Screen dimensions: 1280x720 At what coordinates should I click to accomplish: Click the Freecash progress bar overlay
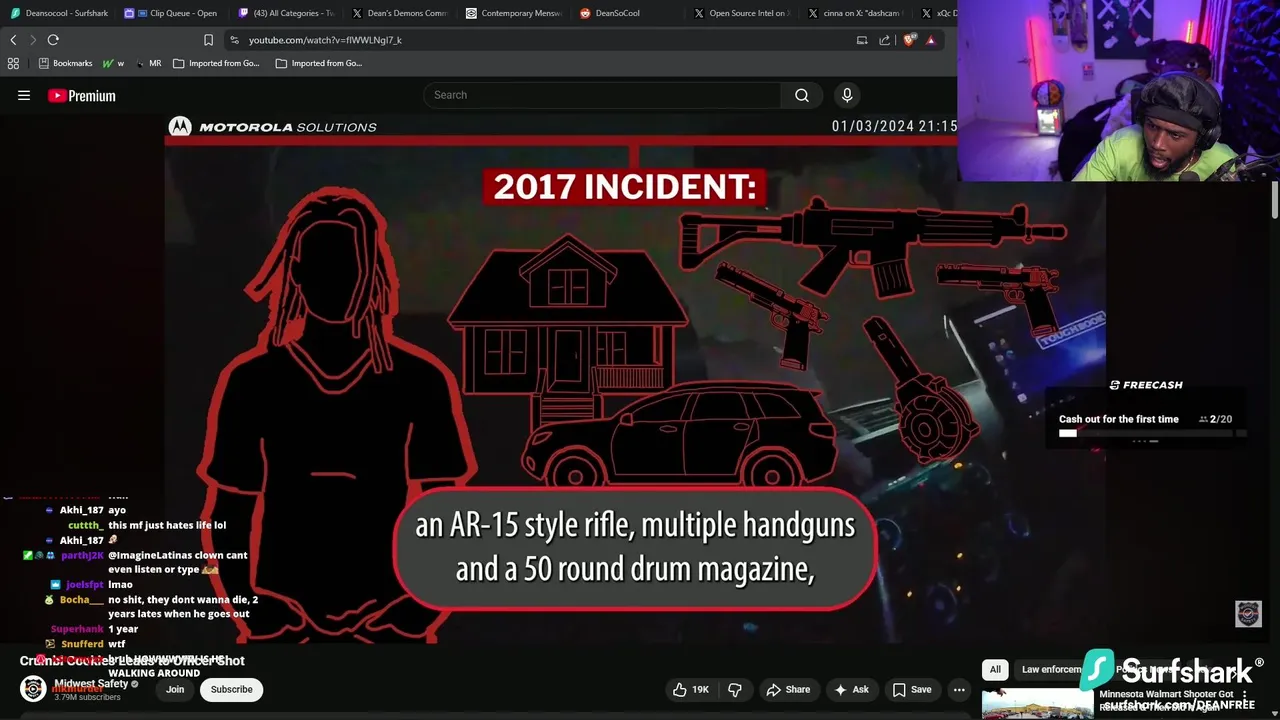click(x=1147, y=434)
